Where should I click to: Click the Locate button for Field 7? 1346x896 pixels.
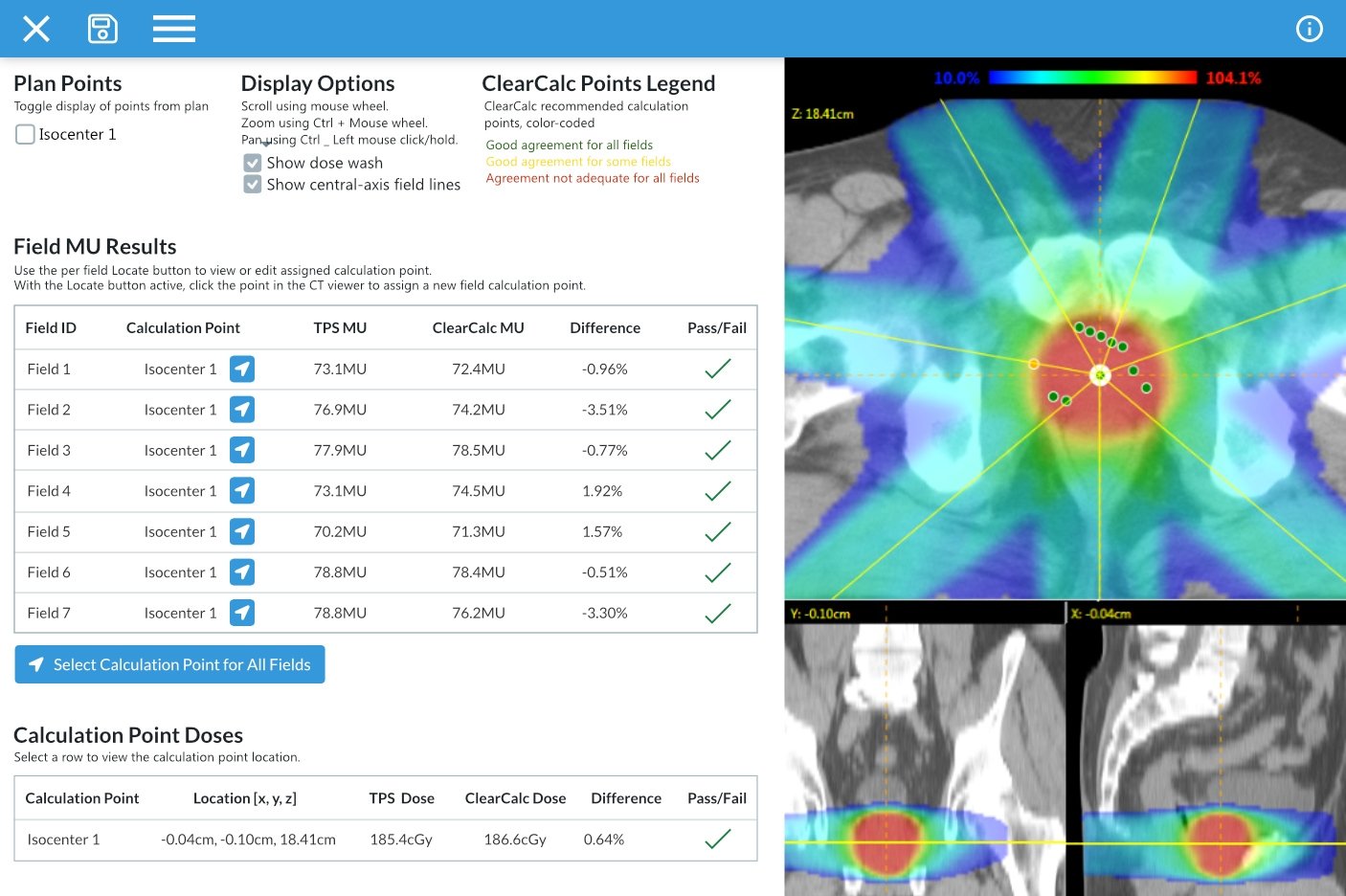[x=242, y=613]
